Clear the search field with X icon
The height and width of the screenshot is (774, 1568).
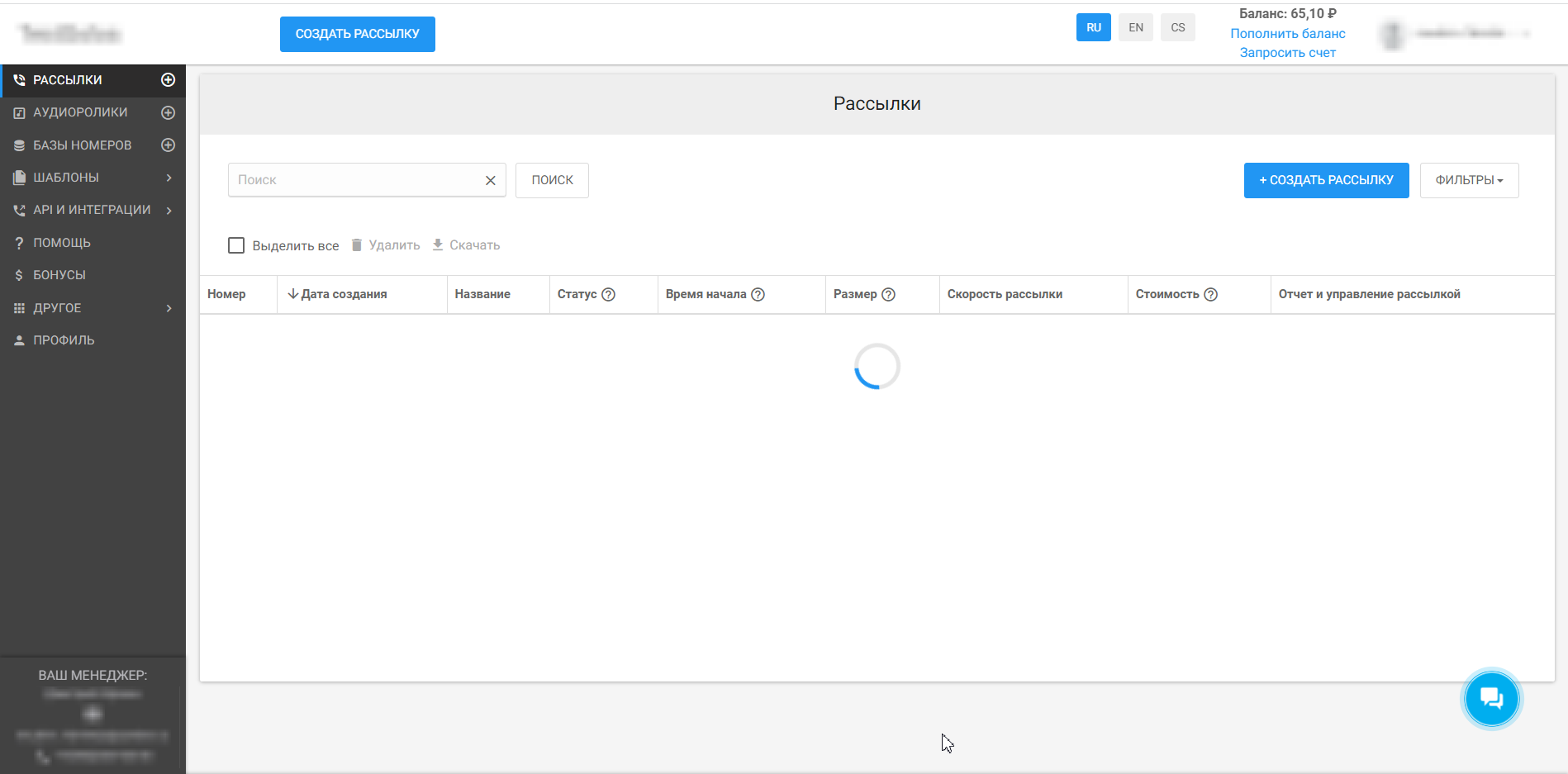pyautogui.click(x=490, y=180)
